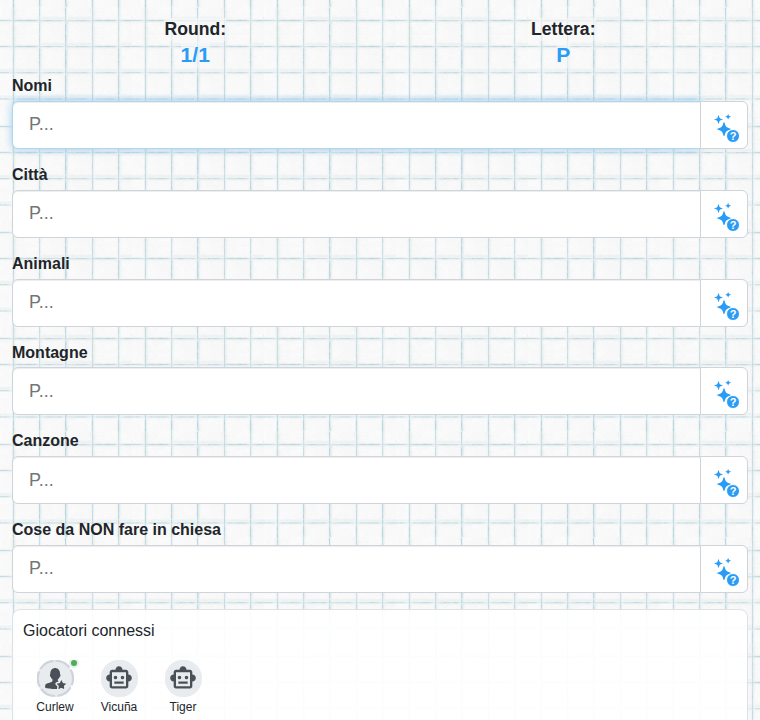Viewport: 760px width, 720px height.
Task: Click the hint icon for Cose da NON fare in chiesa
Action: pyautogui.click(x=724, y=570)
